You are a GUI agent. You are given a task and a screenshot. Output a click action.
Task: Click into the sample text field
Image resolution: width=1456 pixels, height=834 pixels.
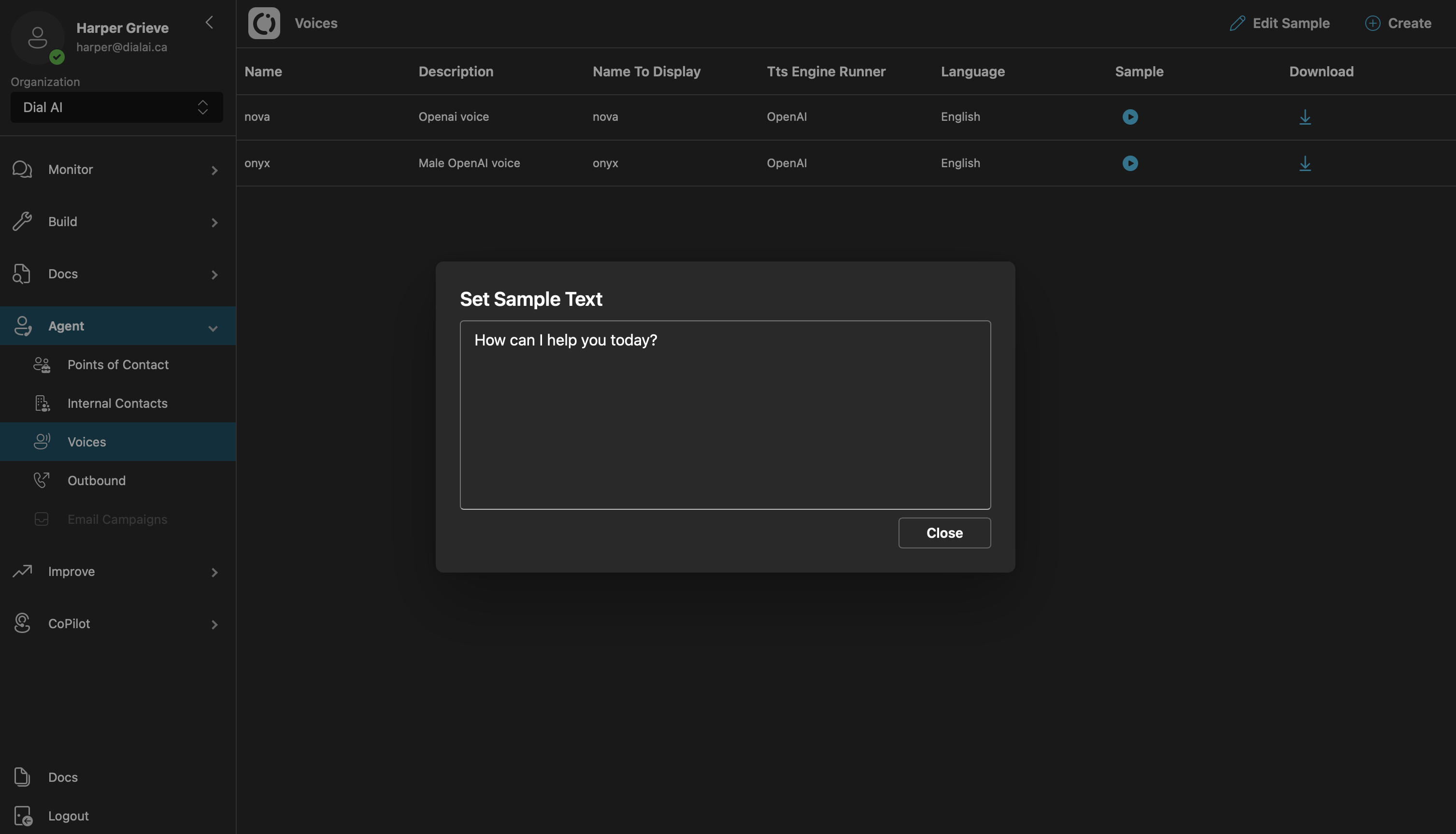coord(725,415)
